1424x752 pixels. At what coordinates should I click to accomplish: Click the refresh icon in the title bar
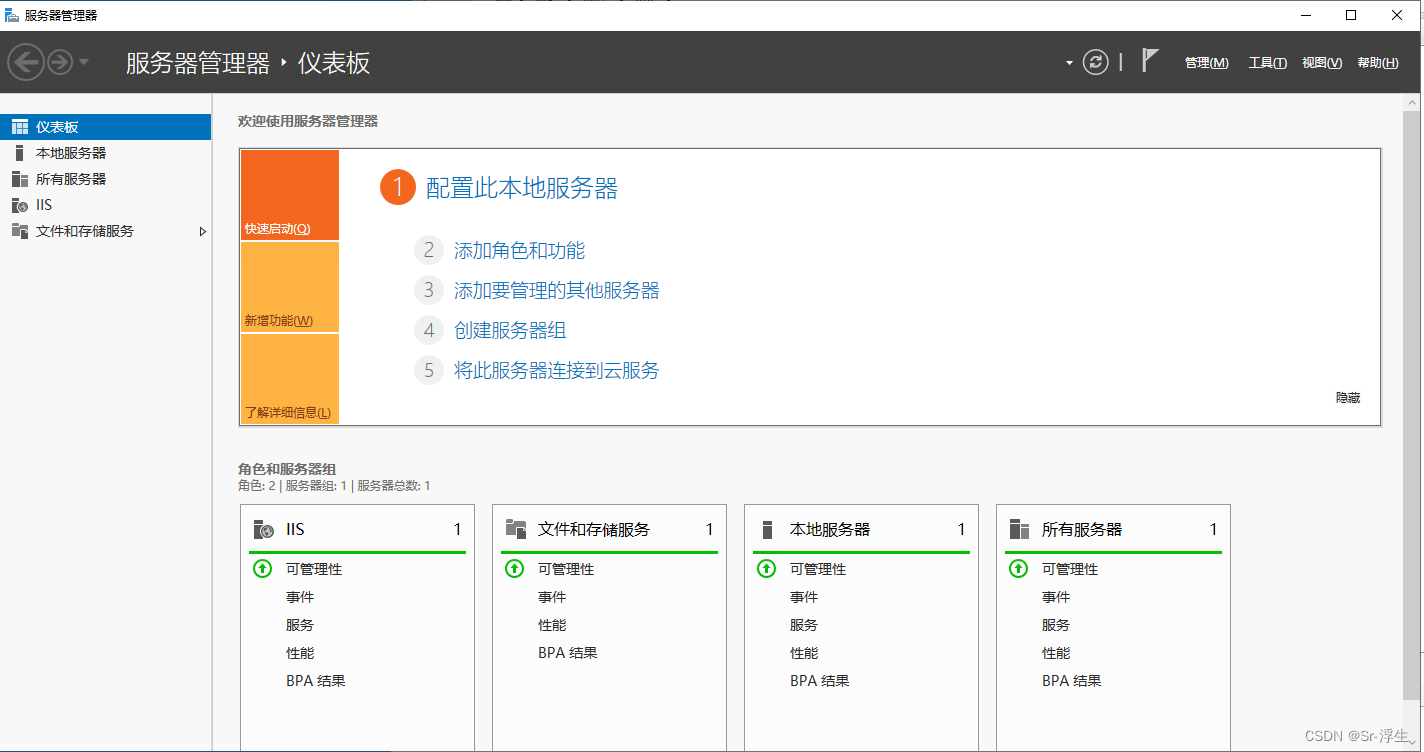click(x=1095, y=62)
